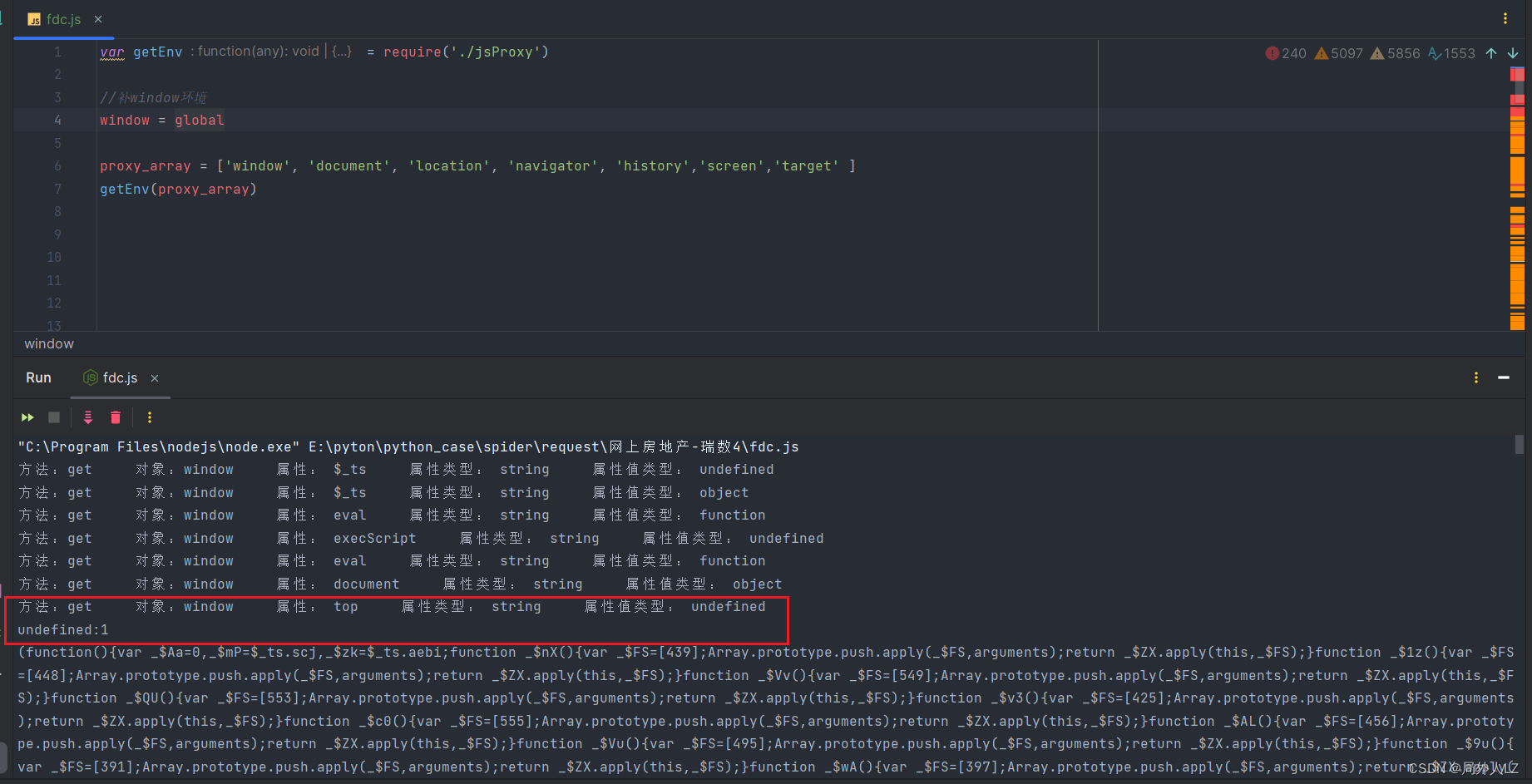1532x784 pixels.
Task: Close the fdc.js editor tab
Action: coord(98,19)
